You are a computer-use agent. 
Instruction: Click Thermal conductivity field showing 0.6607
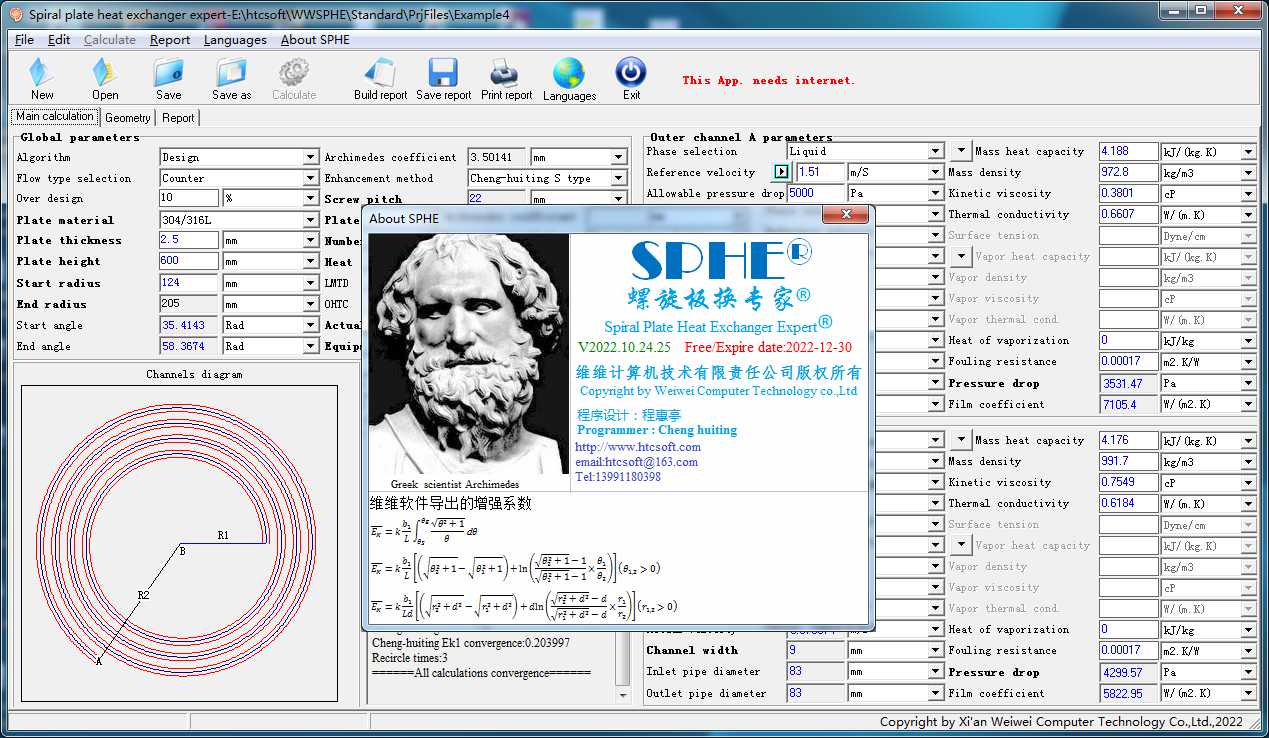[1128, 214]
